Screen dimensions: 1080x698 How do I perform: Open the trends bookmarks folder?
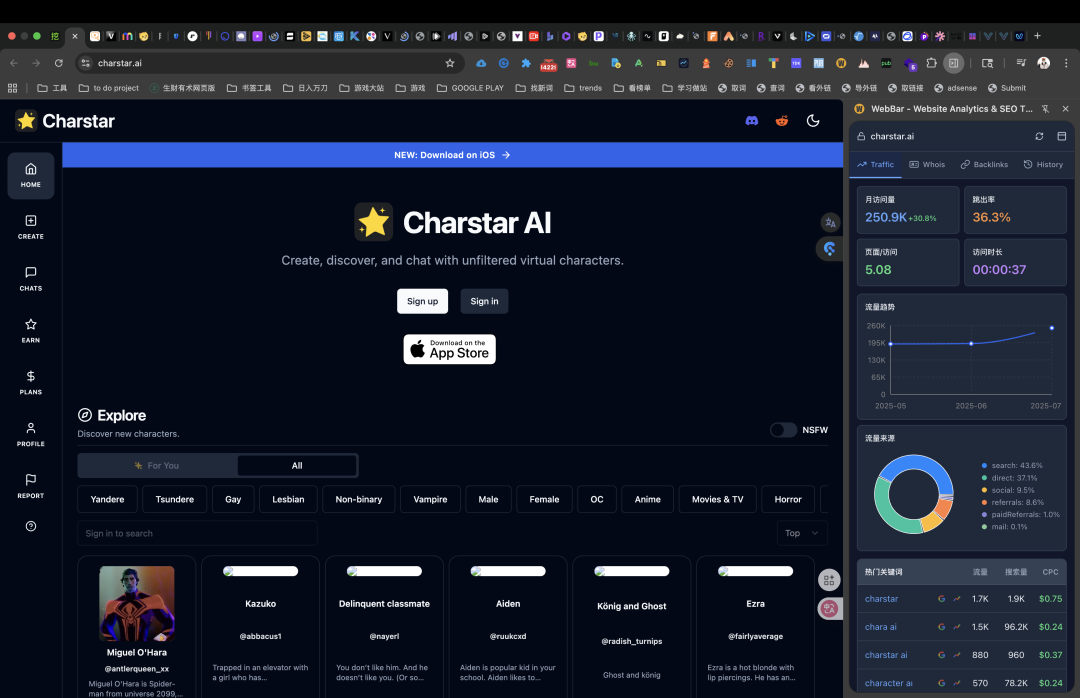pos(583,88)
